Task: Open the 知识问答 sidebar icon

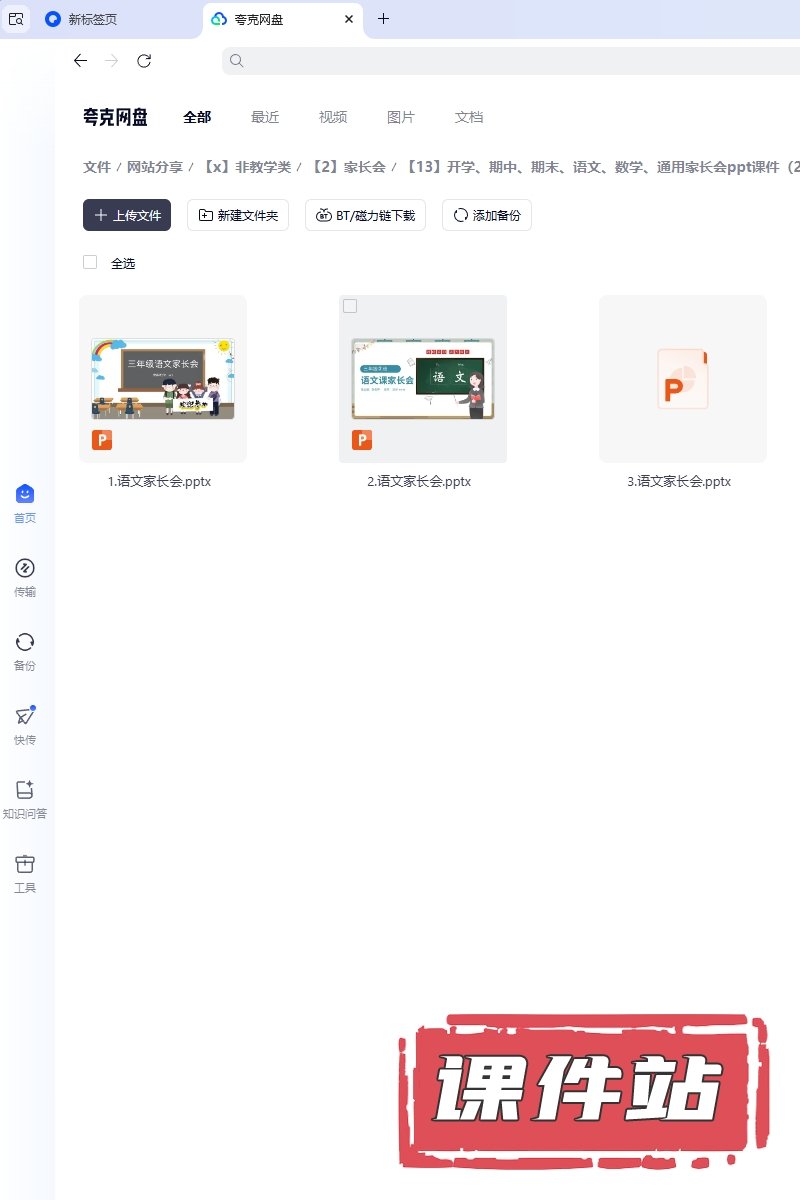Action: coord(25,791)
